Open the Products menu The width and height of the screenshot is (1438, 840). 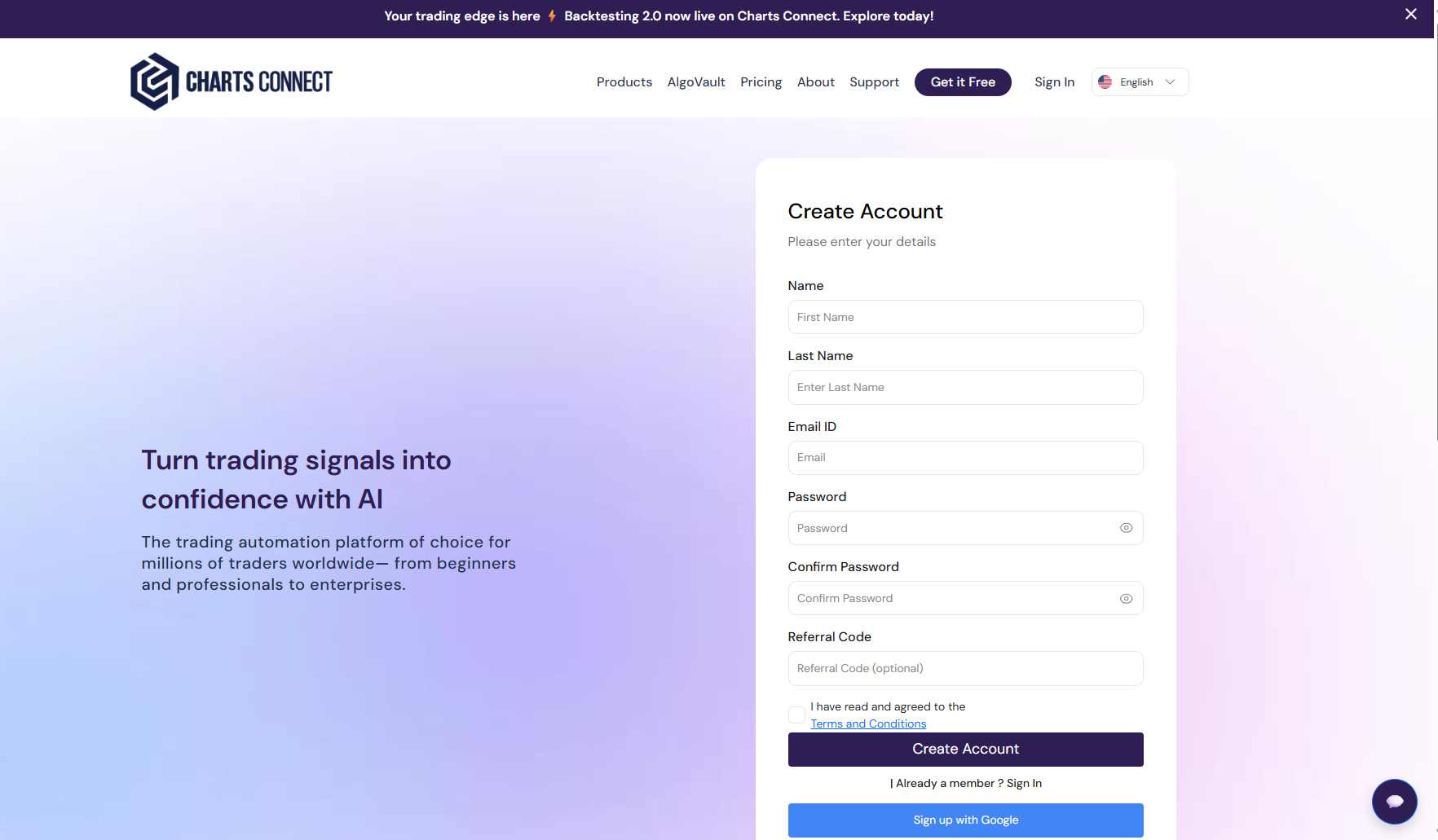tap(624, 82)
